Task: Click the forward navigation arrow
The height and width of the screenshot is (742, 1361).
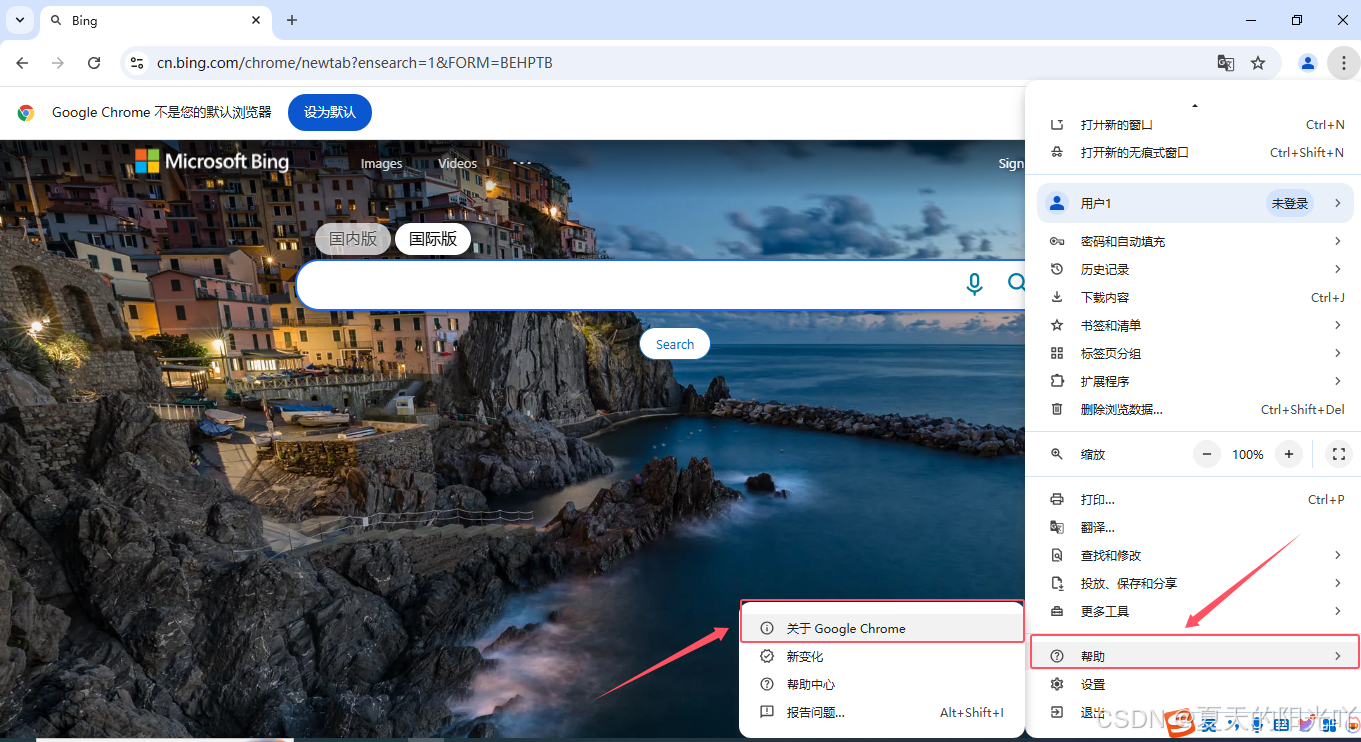Action: coord(58,63)
